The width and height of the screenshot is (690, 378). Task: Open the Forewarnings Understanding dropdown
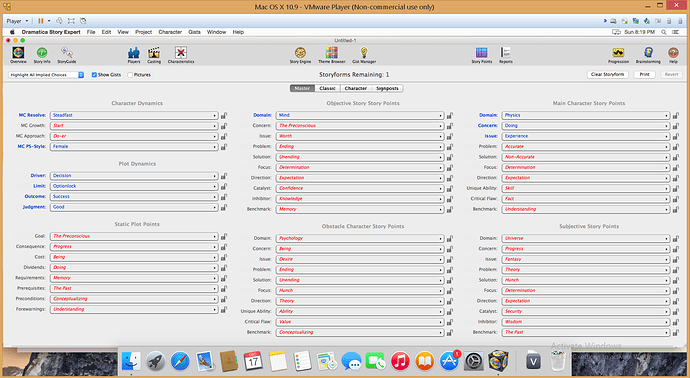(x=134, y=309)
